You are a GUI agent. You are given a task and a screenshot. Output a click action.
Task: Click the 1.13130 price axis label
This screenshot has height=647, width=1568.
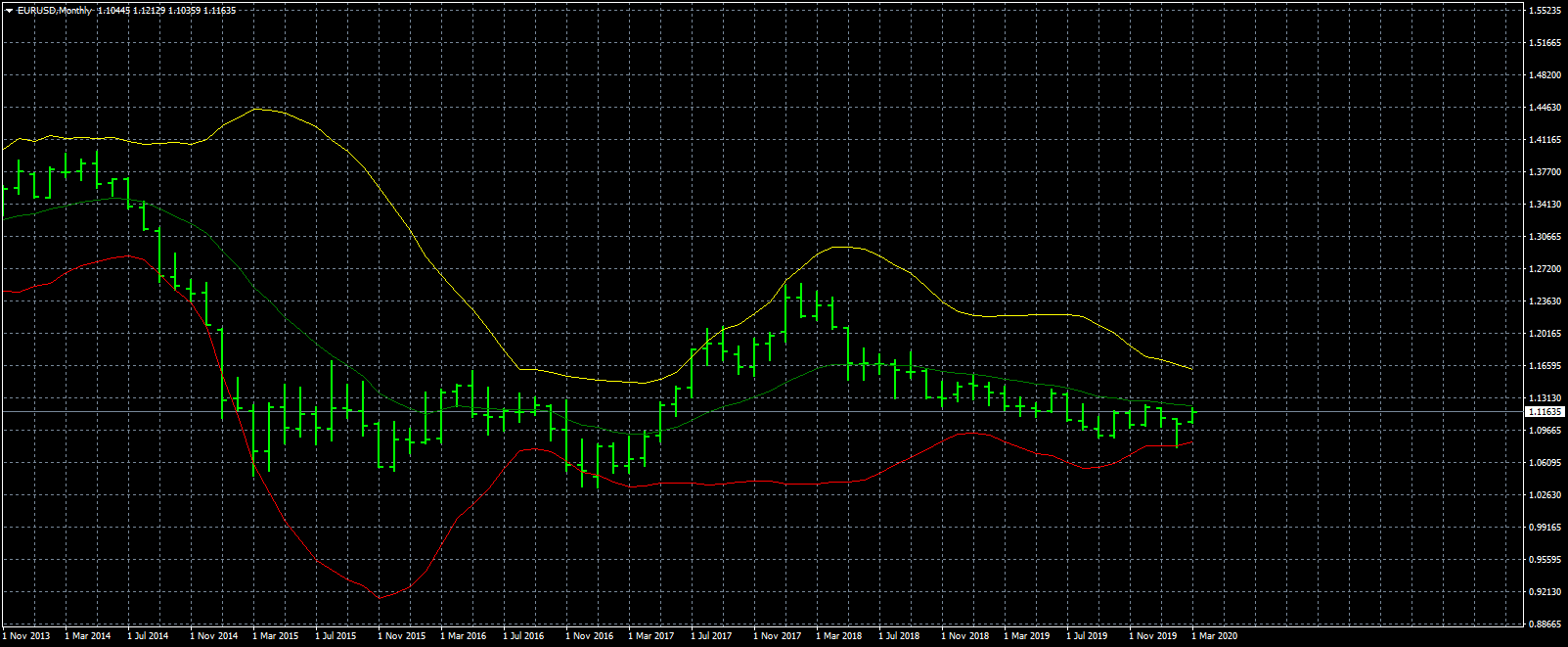pyautogui.click(x=1546, y=398)
